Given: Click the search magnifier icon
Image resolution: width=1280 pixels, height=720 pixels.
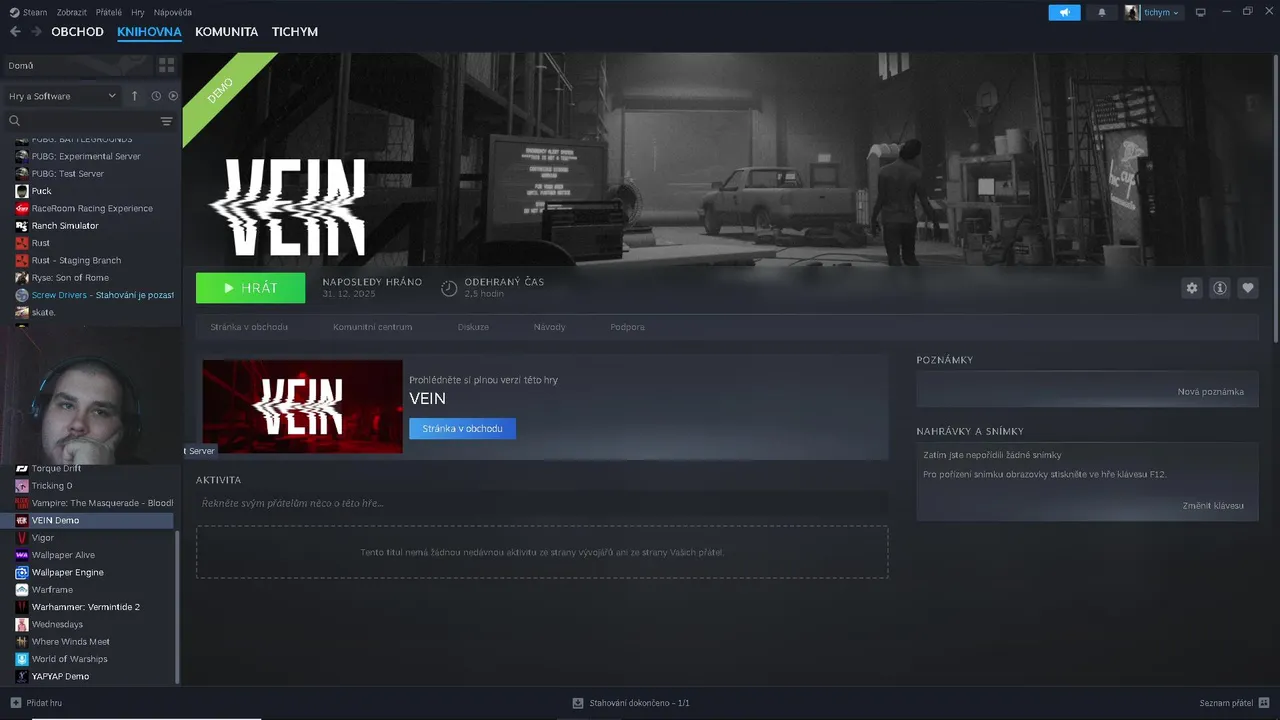Looking at the screenshot, I should (x=15, y=121).
